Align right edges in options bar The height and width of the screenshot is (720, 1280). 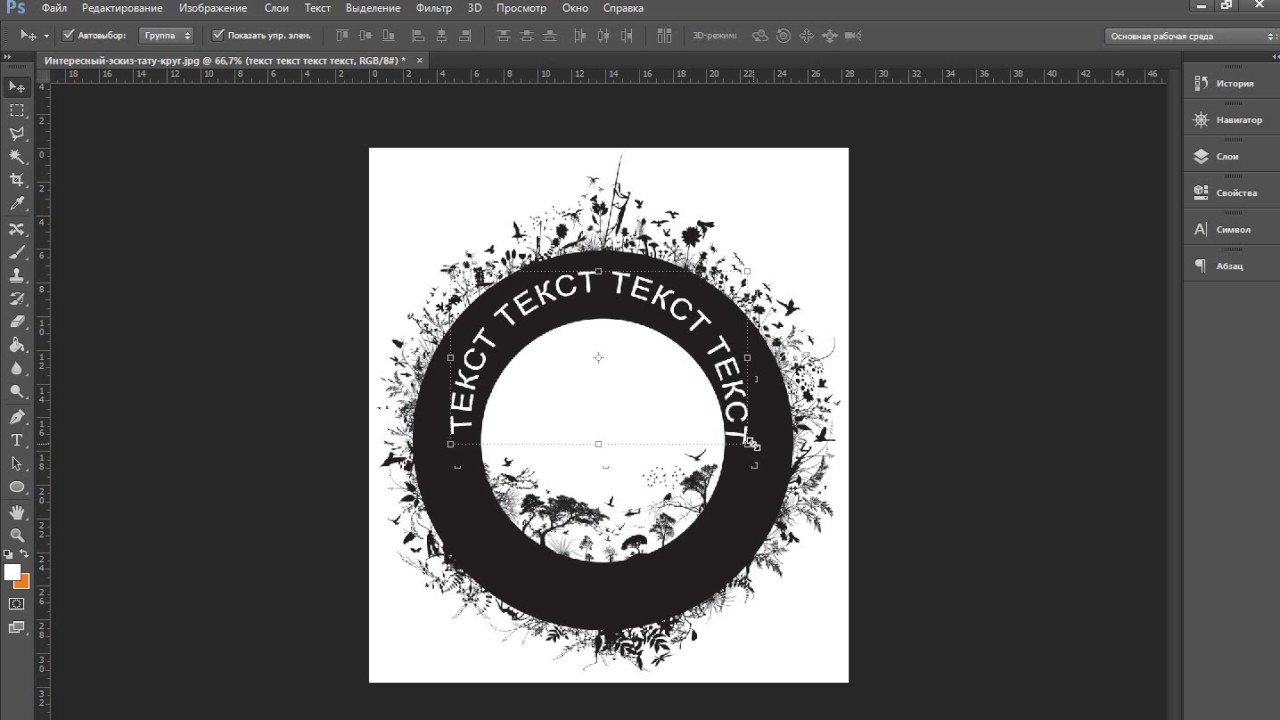tap(467, 36)
